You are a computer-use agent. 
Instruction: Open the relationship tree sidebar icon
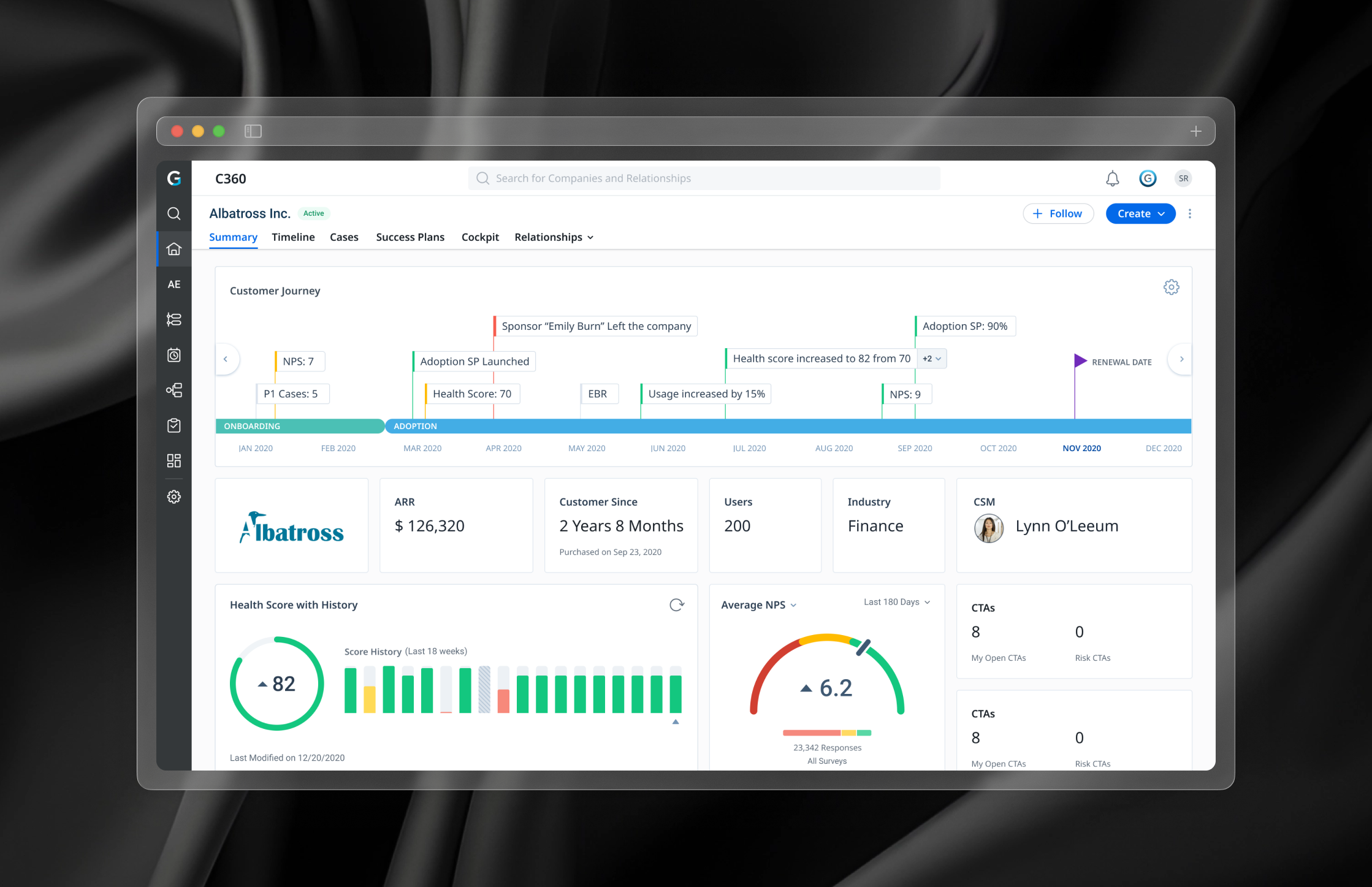tap(174, 390)
